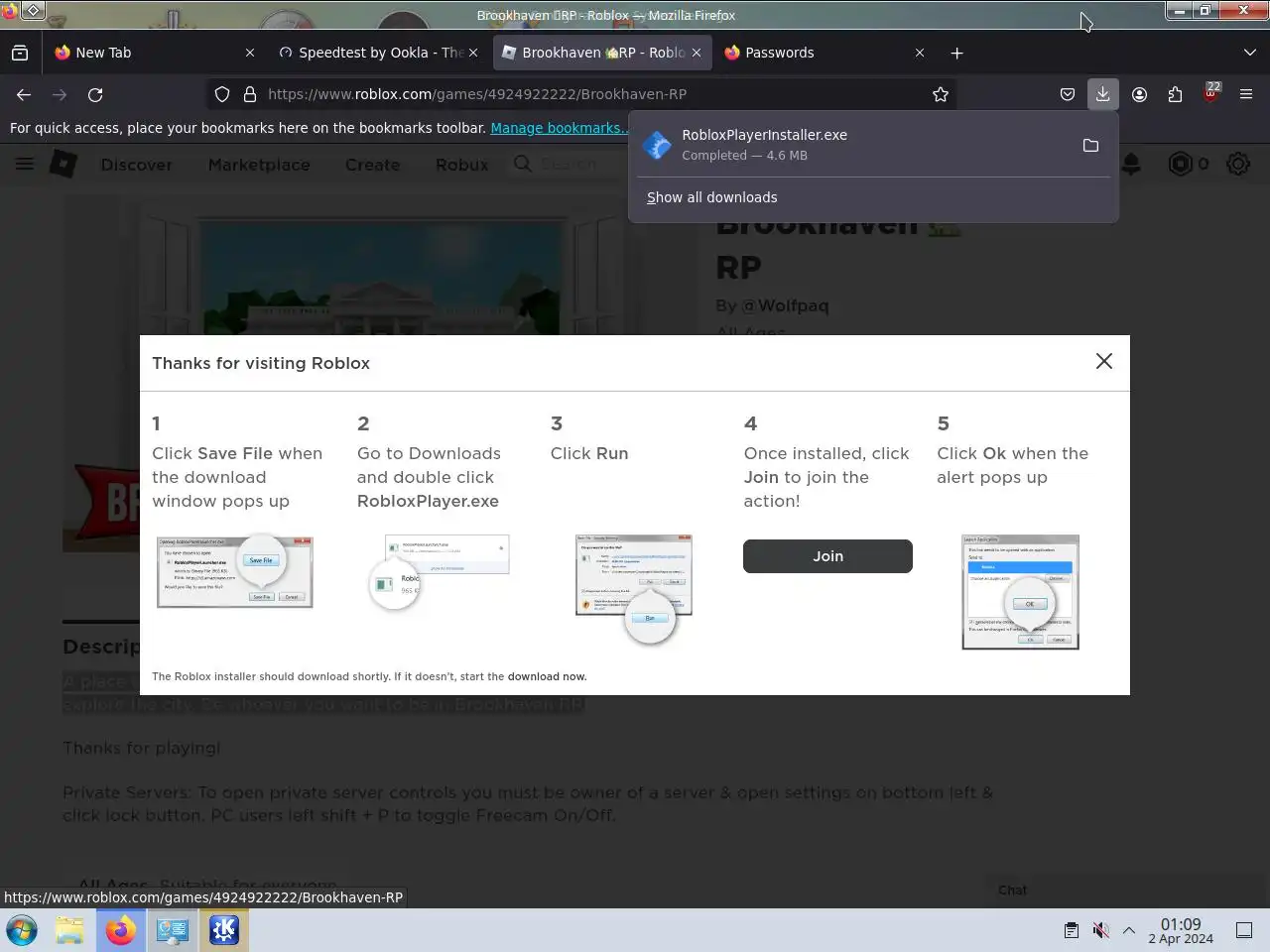Click the Roblox logo icon
1270x952 pixels.
click(63, 164)
